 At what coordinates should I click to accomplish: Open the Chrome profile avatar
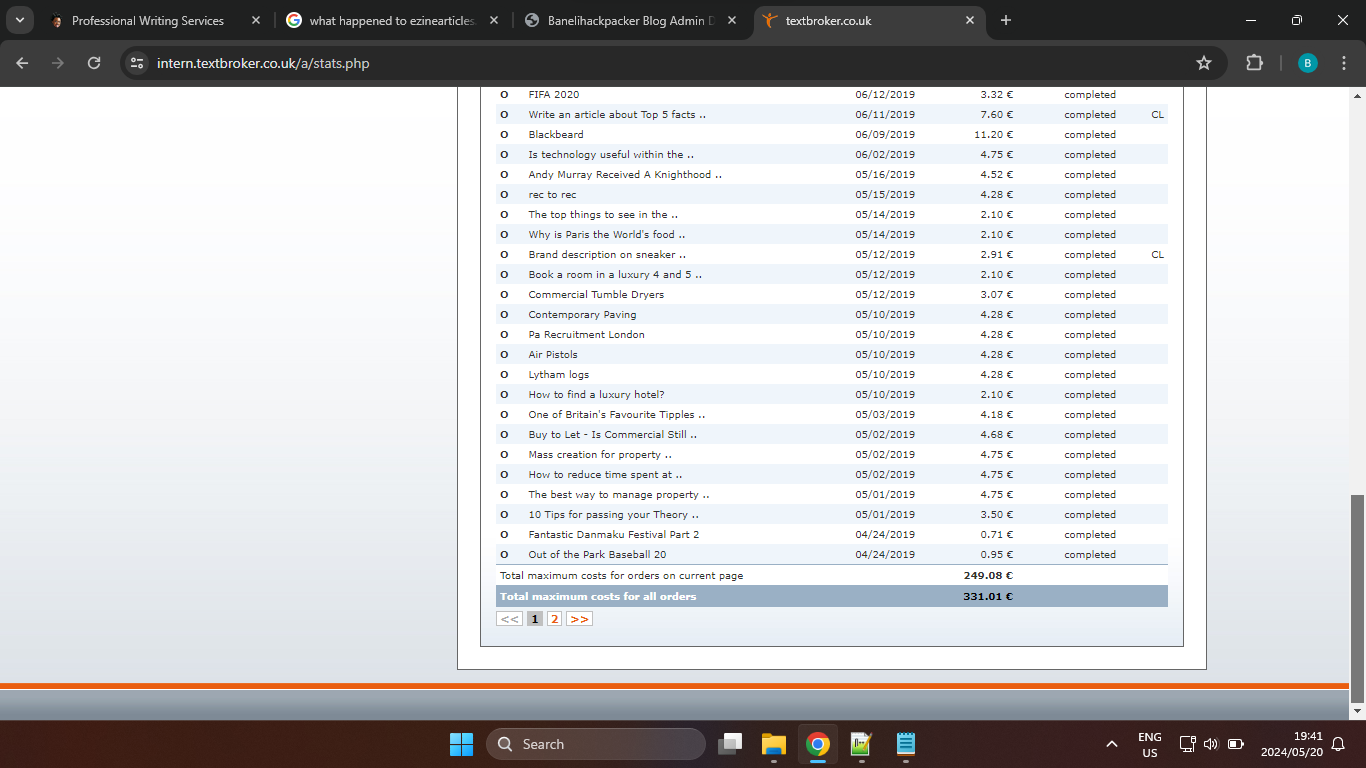[1307, 63]
